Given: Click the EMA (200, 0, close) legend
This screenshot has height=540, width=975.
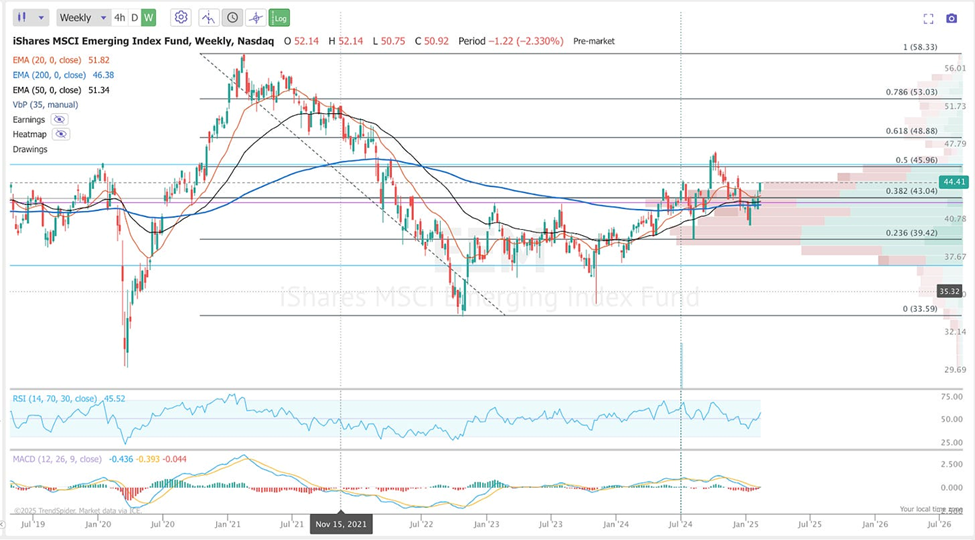Looking at the screenshot, I should [x=49, y=75].
